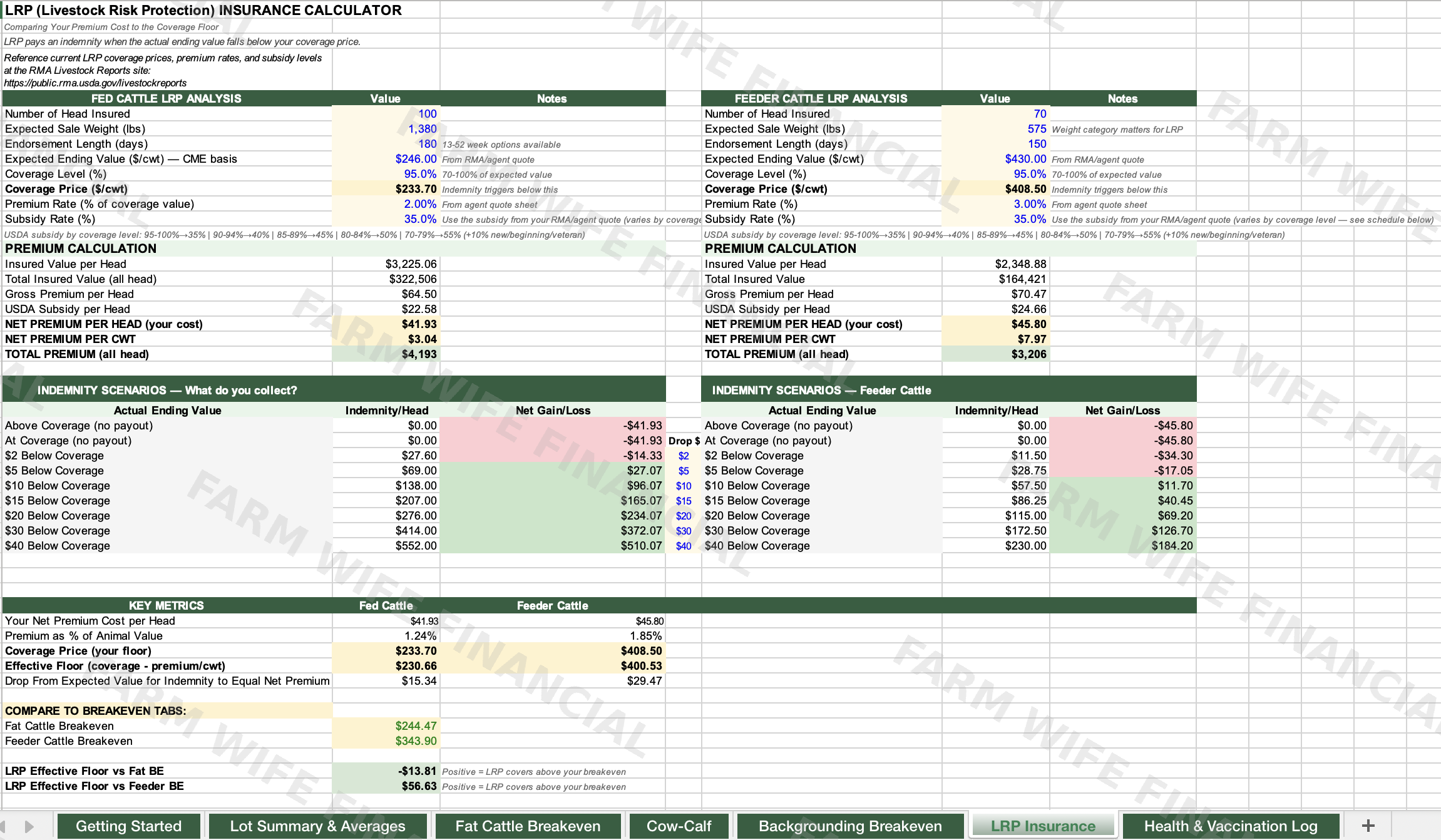Viewport: 1441px width, 840px height.
Task: Select the $2 drop amount cell
Action: tap(684, 456)
